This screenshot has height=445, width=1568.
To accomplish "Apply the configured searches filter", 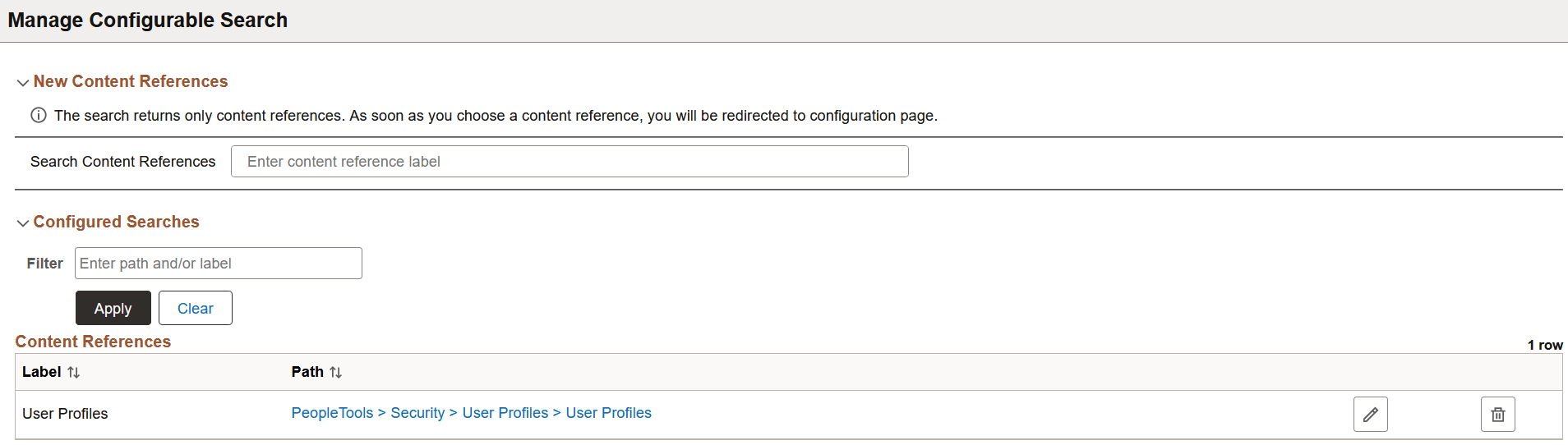I will [113, 308].
